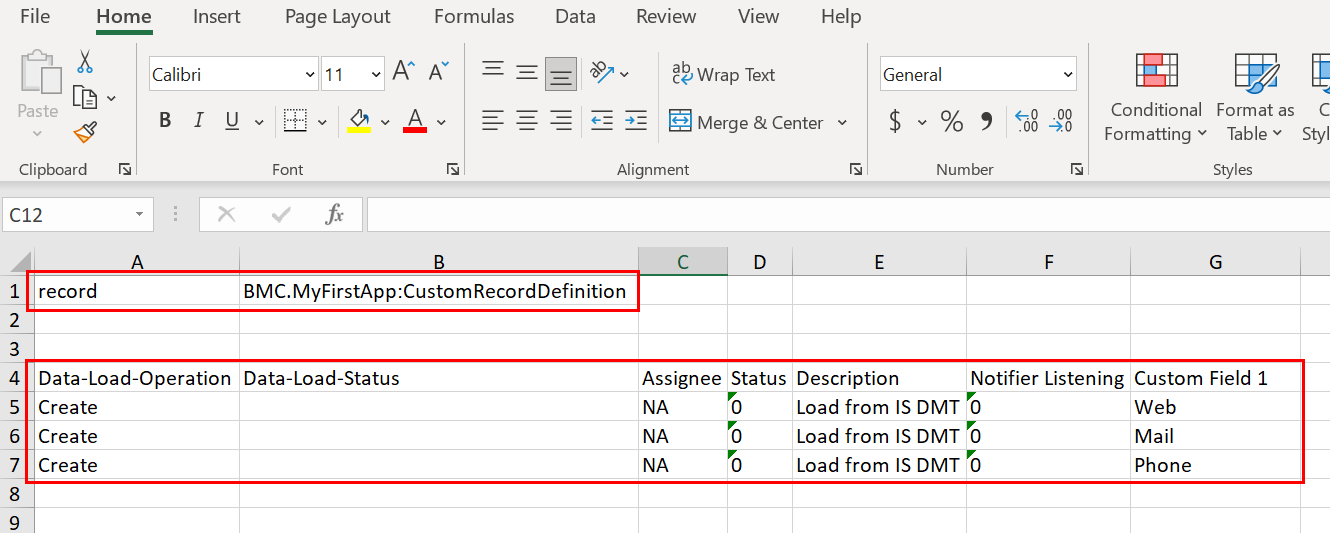Screen dimensions: 1330x533
Task: Open Number format dialog launcher
Action: pos(1078,170)
